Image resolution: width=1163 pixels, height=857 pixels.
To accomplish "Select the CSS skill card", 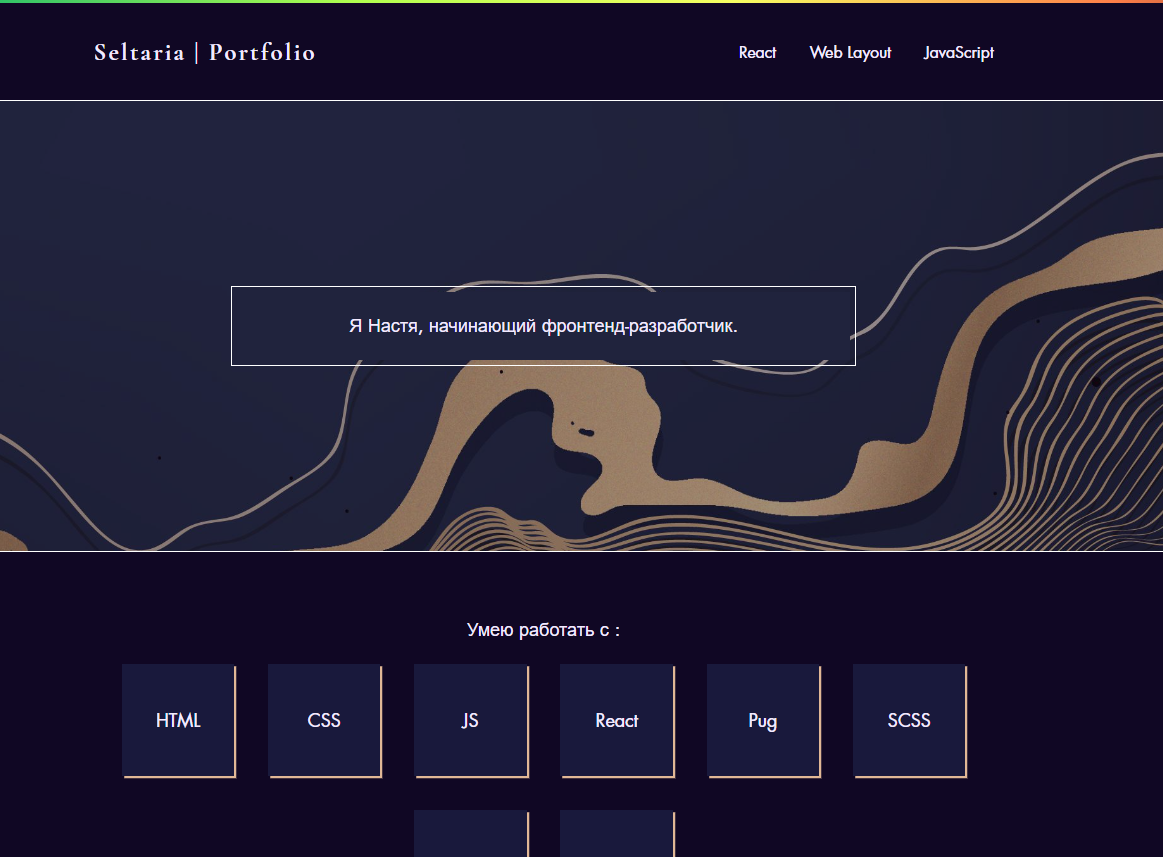I will click(324, 719).
